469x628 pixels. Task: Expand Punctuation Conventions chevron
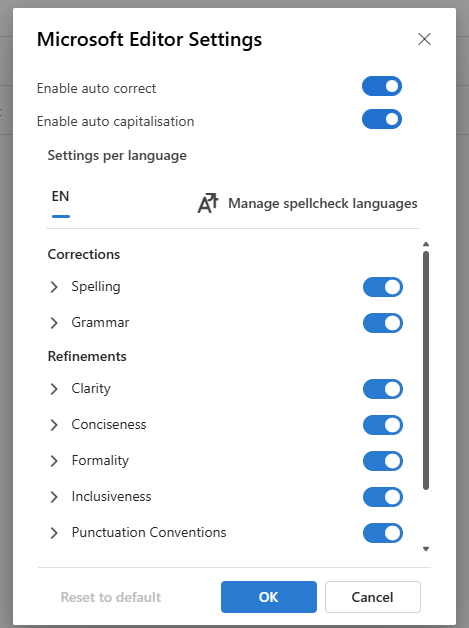click(54, 533)
